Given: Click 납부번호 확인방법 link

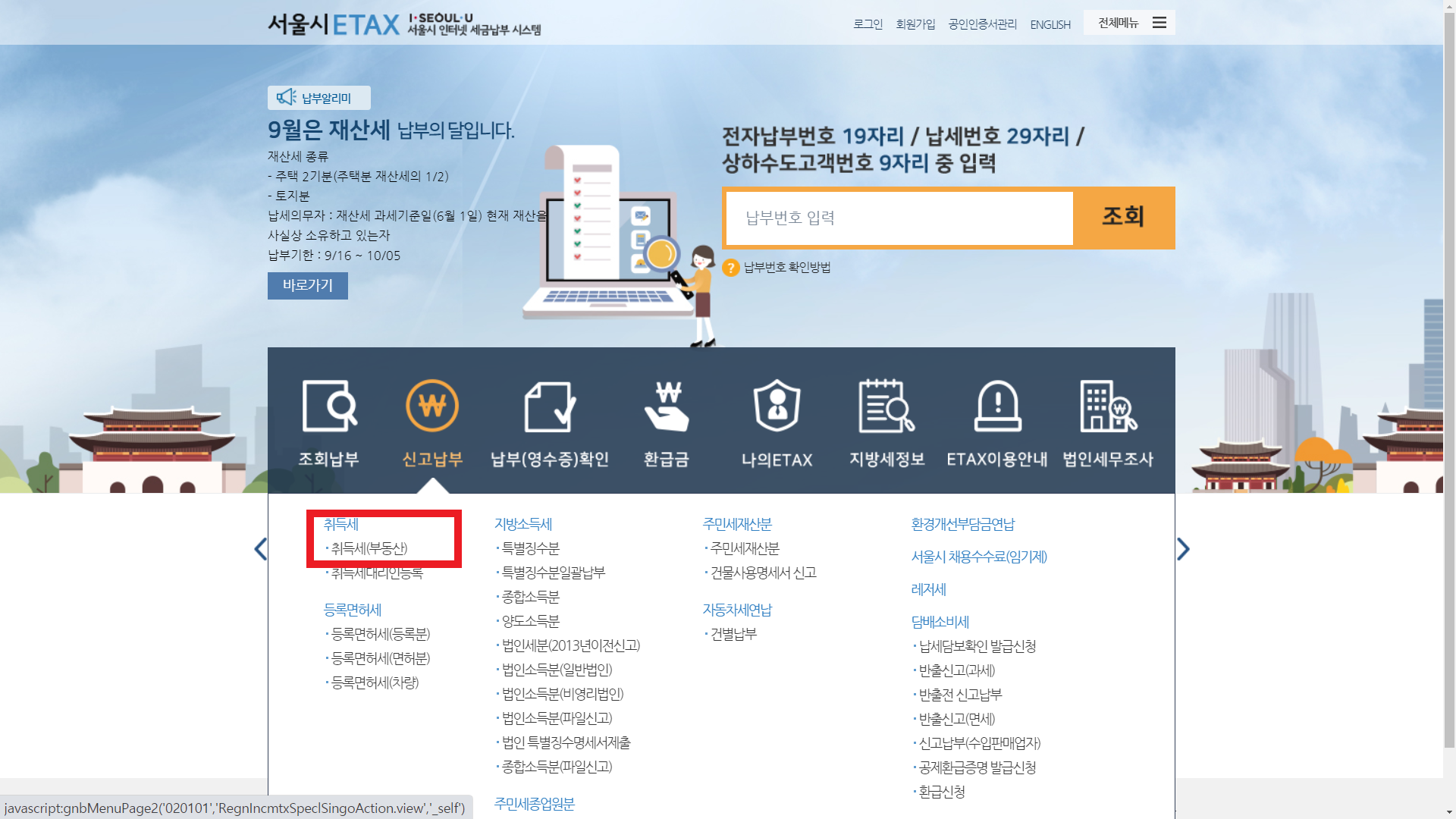Looking at the screenshot, I should (x=787, y=268).
